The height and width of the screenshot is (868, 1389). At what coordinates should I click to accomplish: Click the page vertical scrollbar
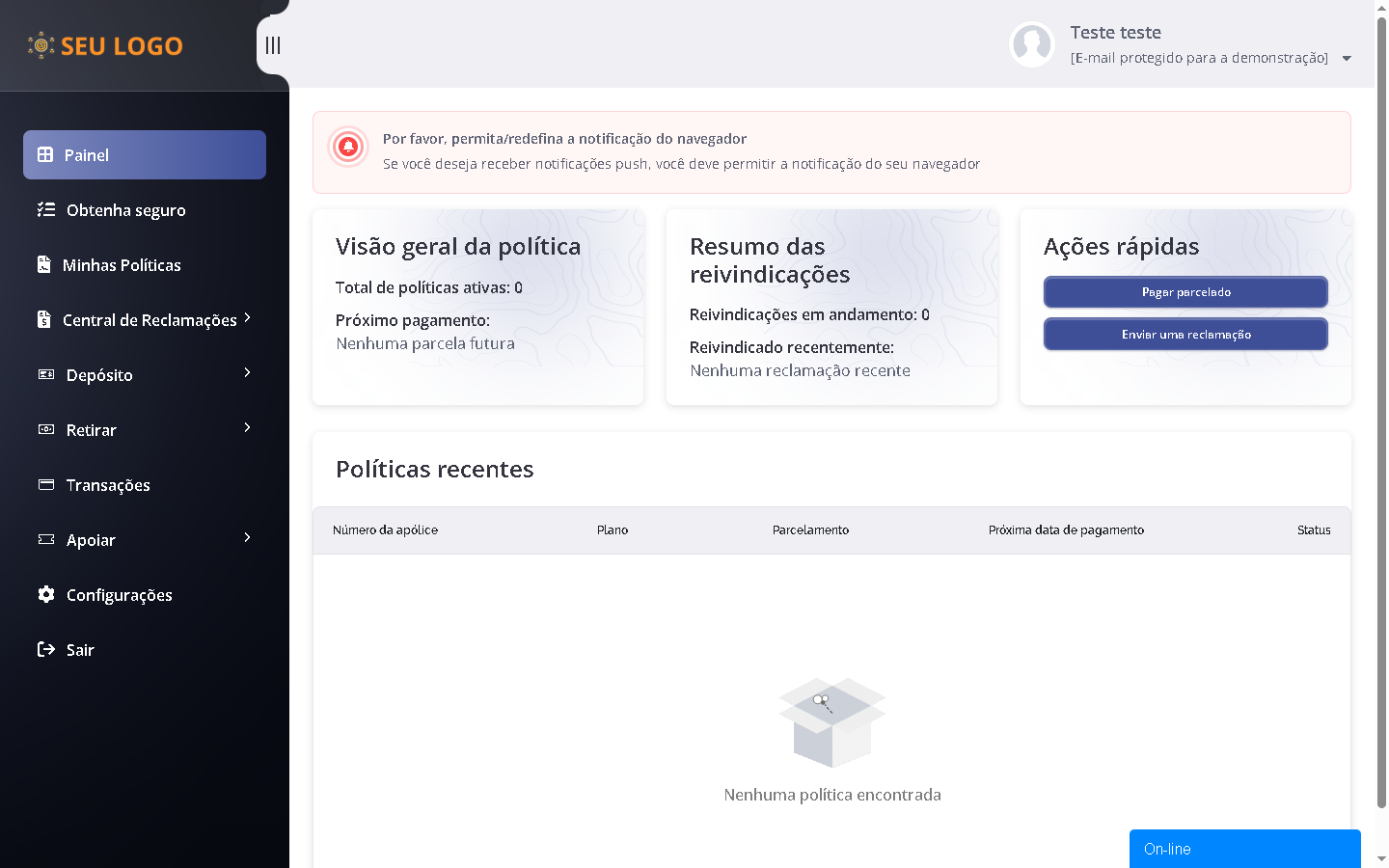coord(1381,386)
